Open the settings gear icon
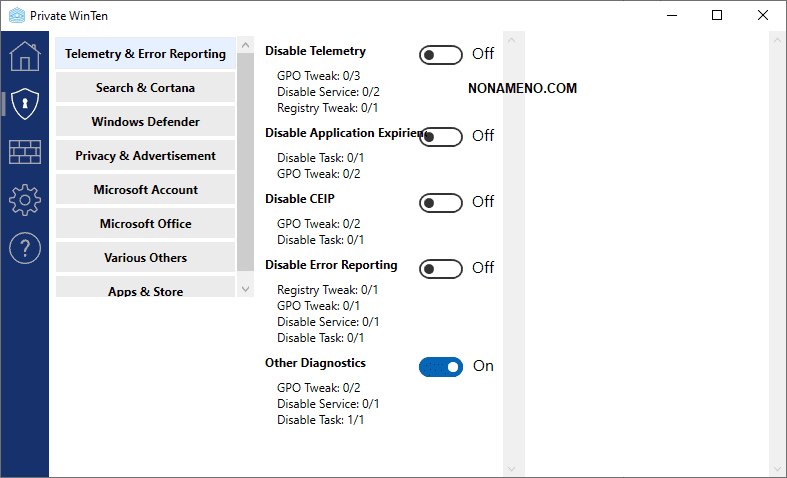Image resolution: width=787 pixels, height=478 pixels. tap(24, 200)
